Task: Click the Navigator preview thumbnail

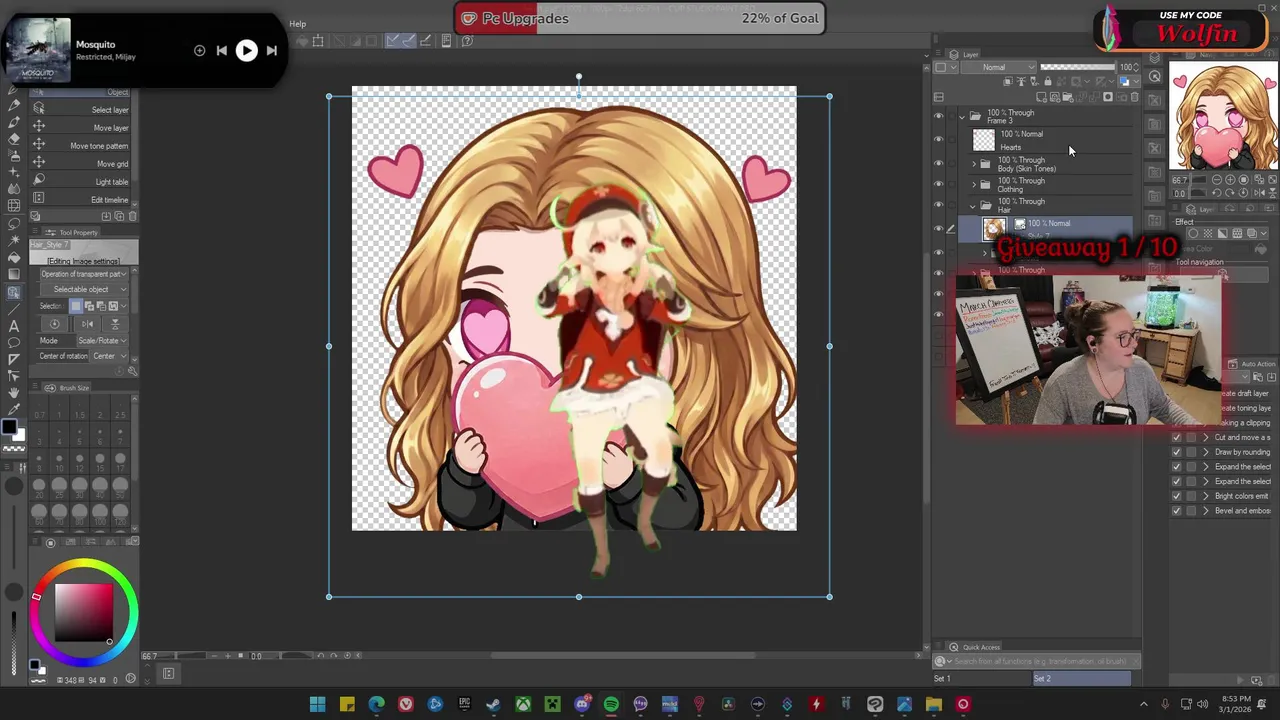Action: pos(1223,115)
